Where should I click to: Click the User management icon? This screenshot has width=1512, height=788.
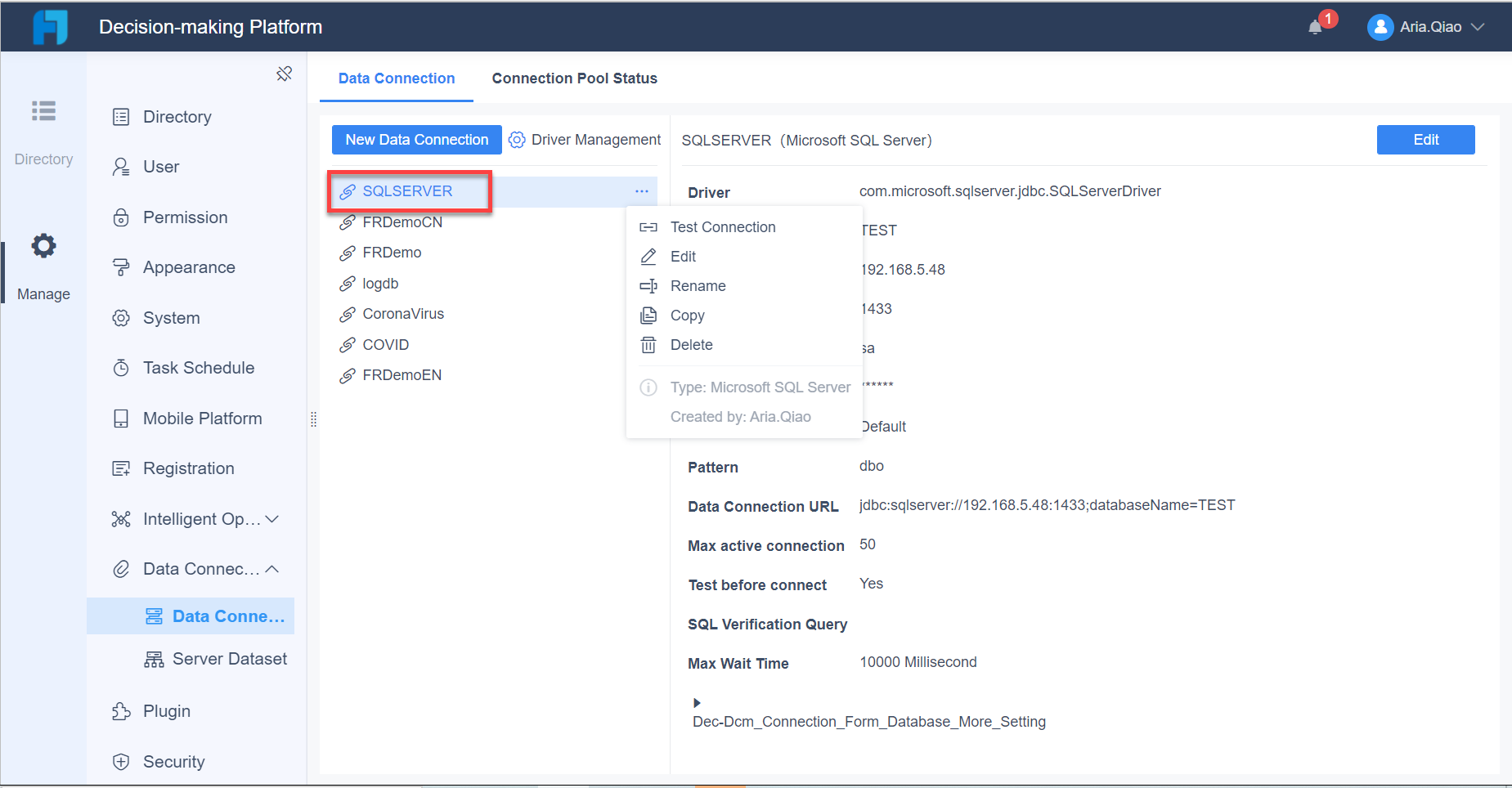121,166
